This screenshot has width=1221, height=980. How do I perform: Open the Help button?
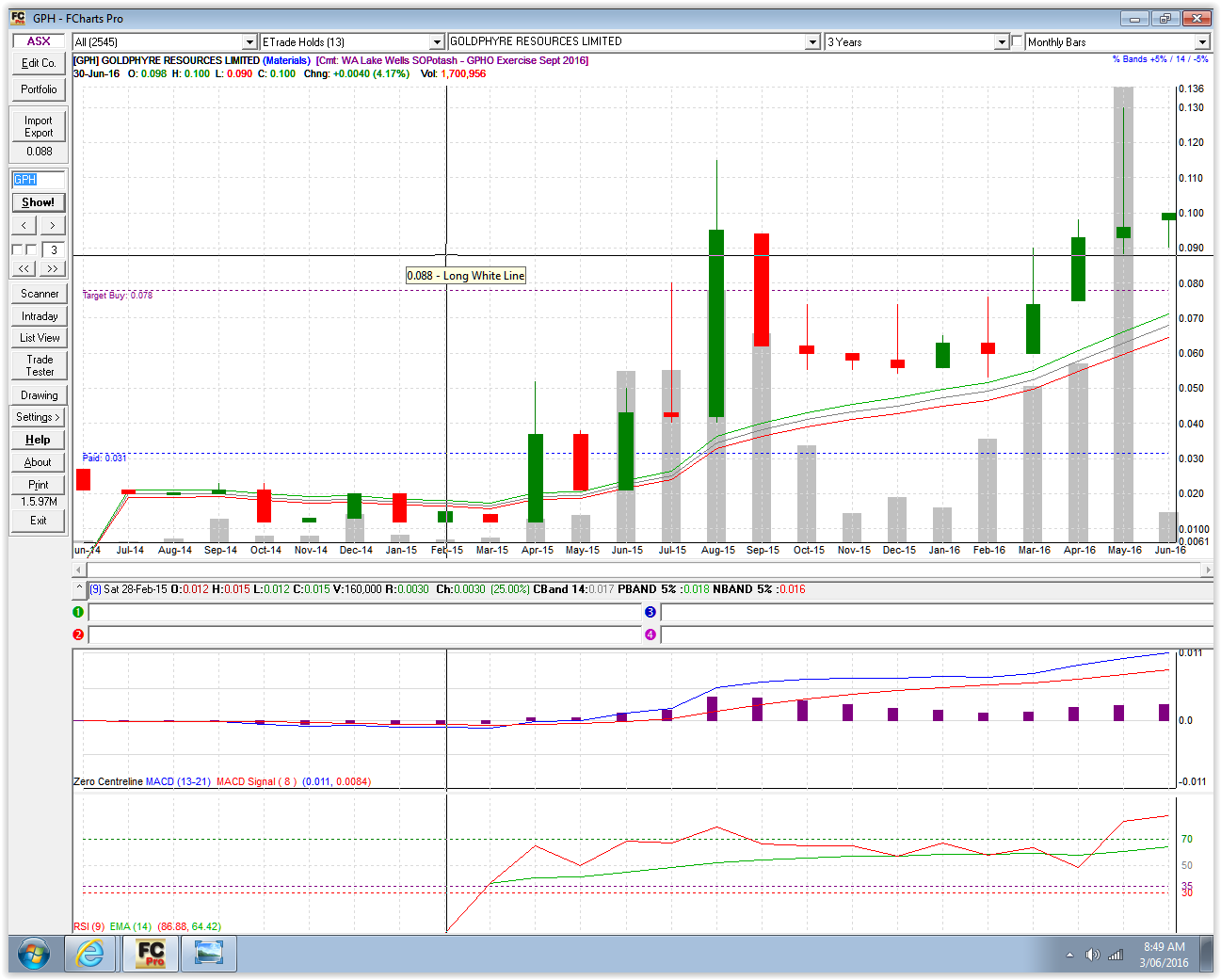[x=39, y=440]
